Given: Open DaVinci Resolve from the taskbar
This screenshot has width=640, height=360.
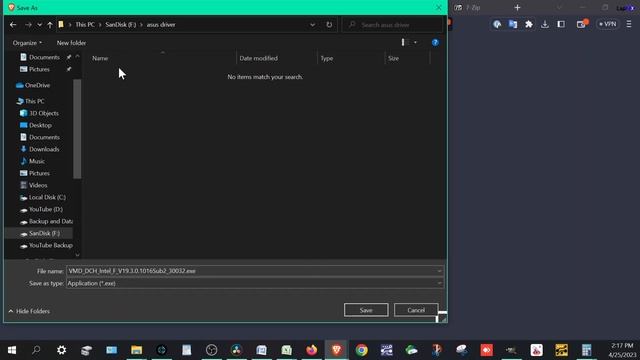Looking at the screenshot, I should pos(237,350).
